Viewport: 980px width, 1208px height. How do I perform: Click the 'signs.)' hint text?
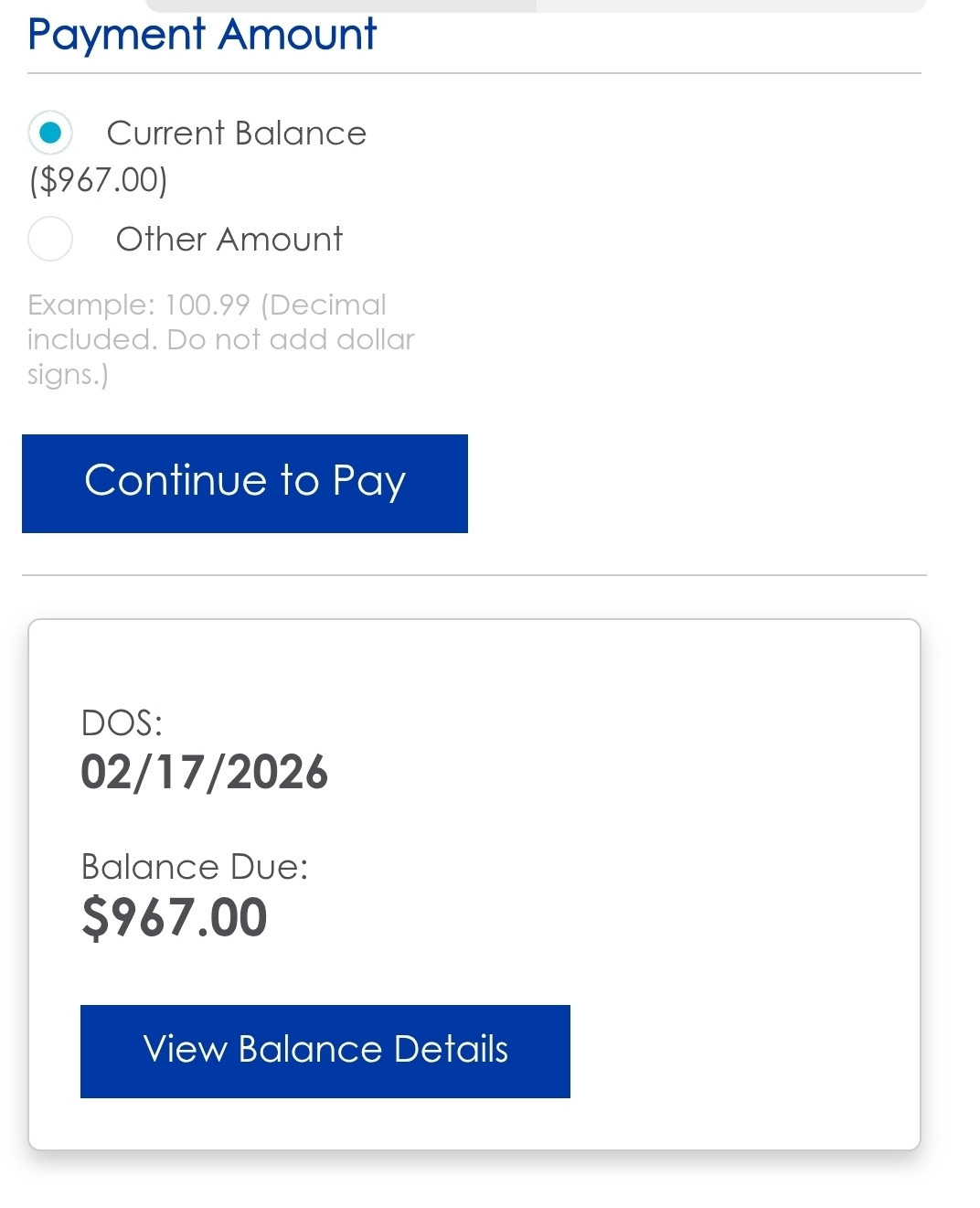point(68,374)
